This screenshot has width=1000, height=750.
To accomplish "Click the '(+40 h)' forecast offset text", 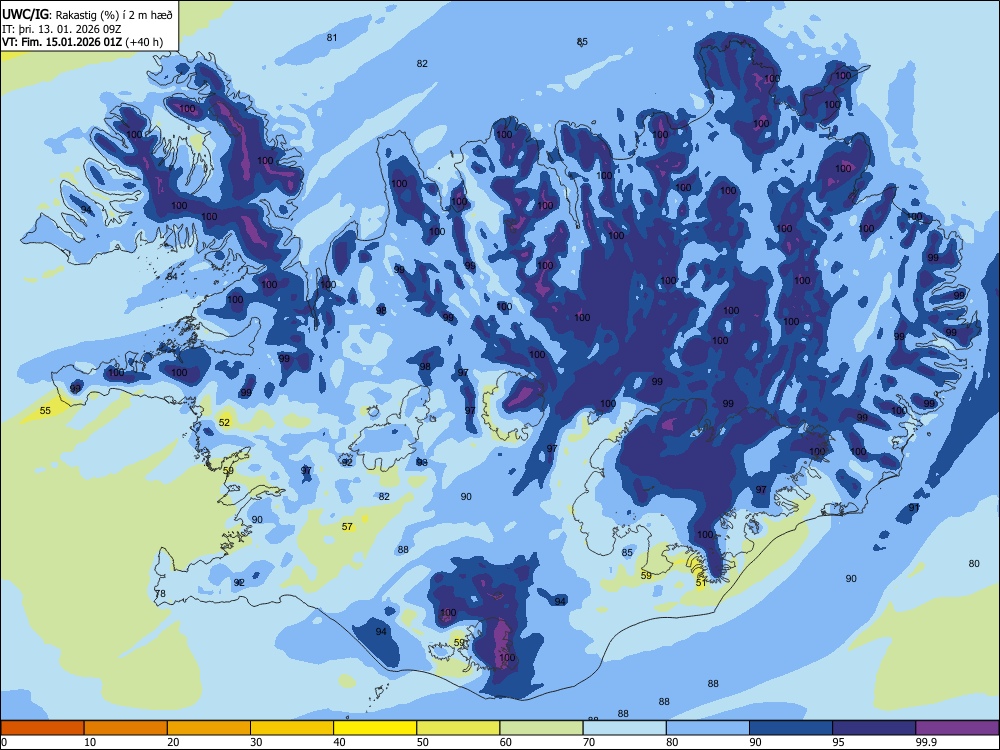I will 144,42.
